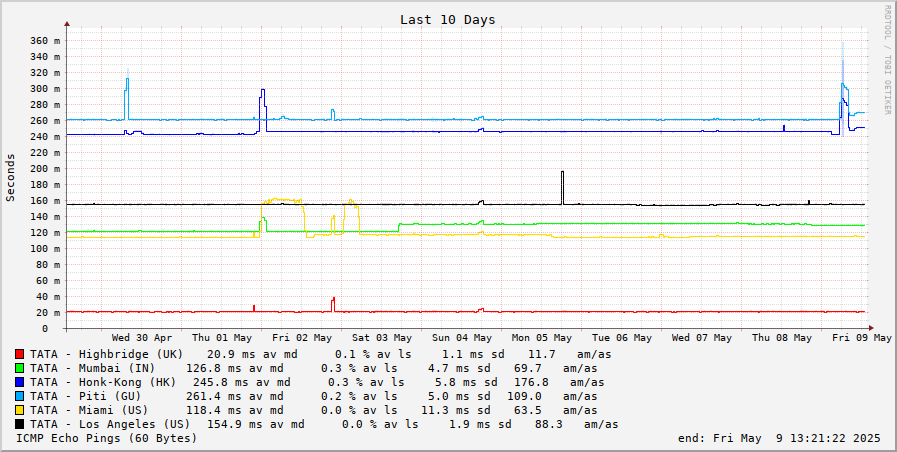Click the '20.9 ms av md' value
Viewport: 897px width, 452px height.
(x=252, y=354)
